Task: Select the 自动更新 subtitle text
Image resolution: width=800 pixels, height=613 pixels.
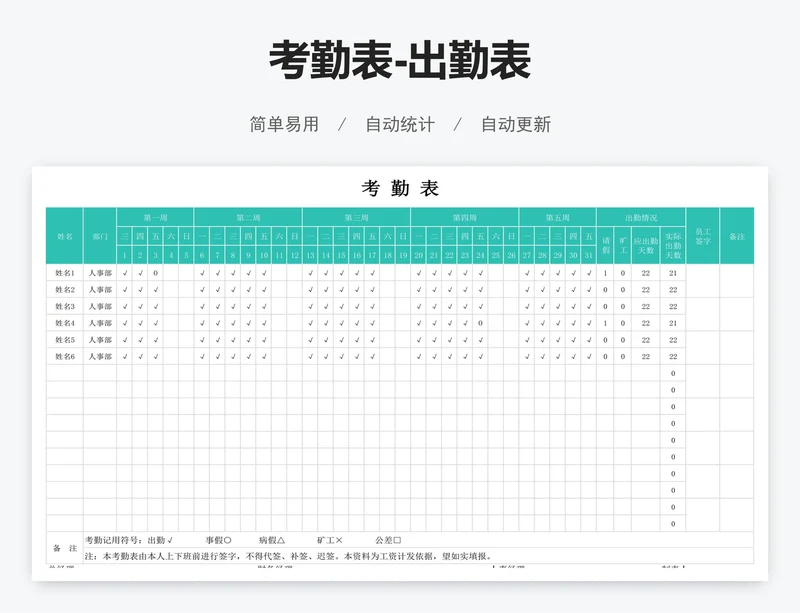Action: click(516, 124)
